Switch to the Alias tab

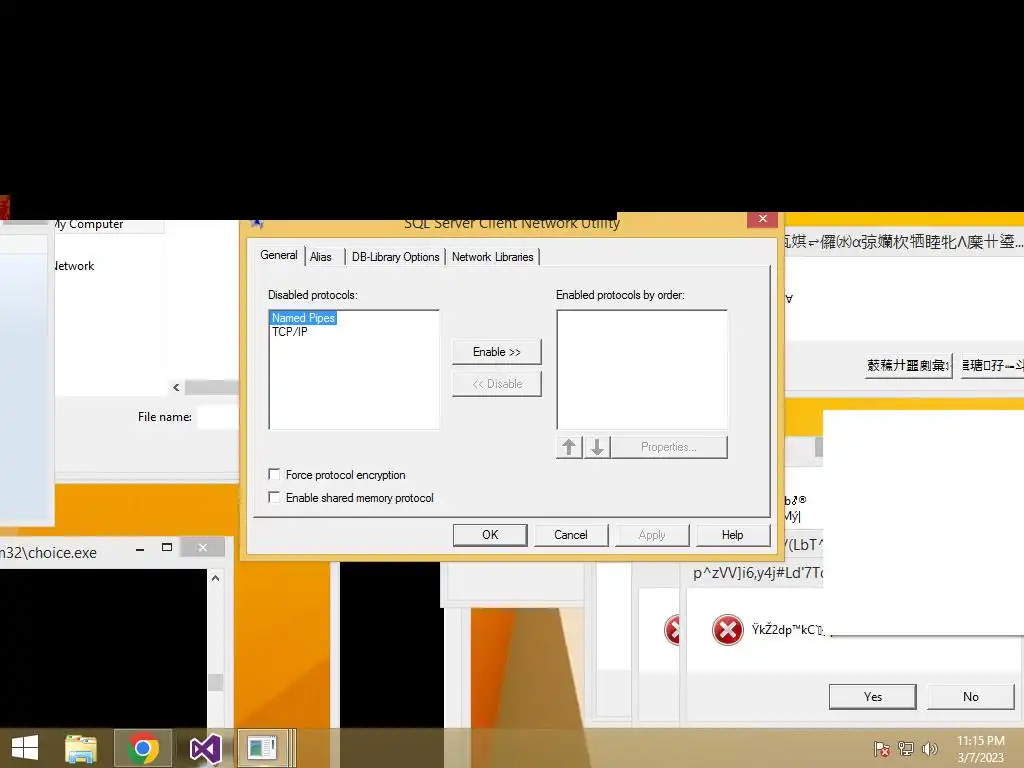[x=321, y=257]
